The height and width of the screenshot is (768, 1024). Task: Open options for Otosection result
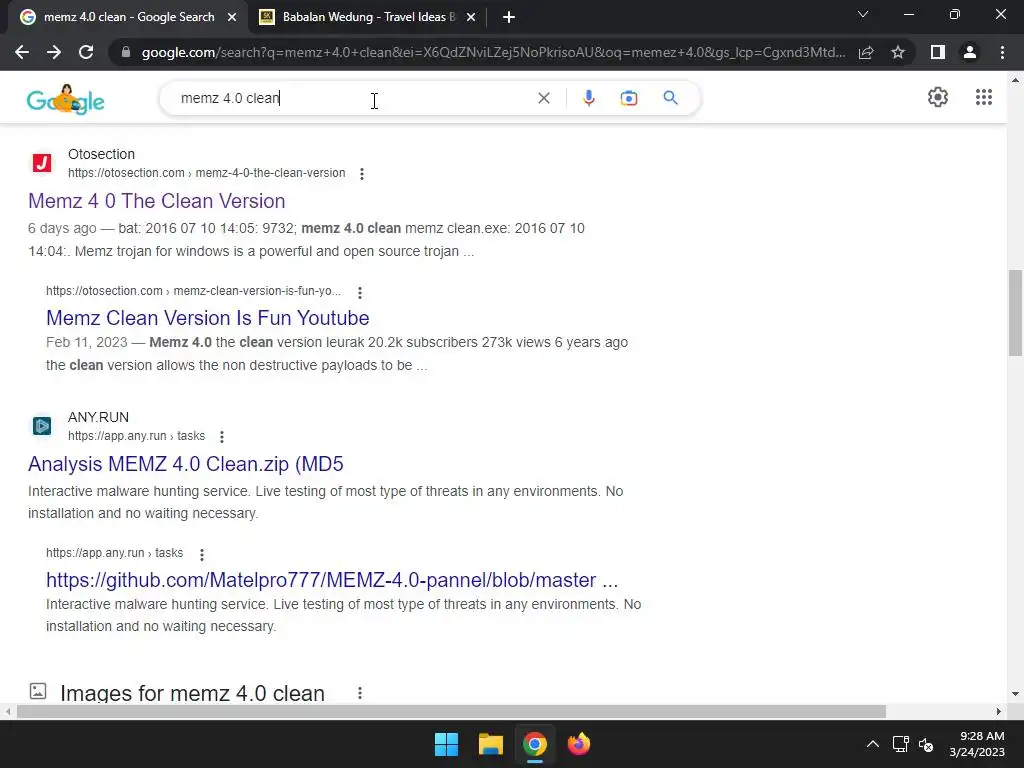click(362, 174)
